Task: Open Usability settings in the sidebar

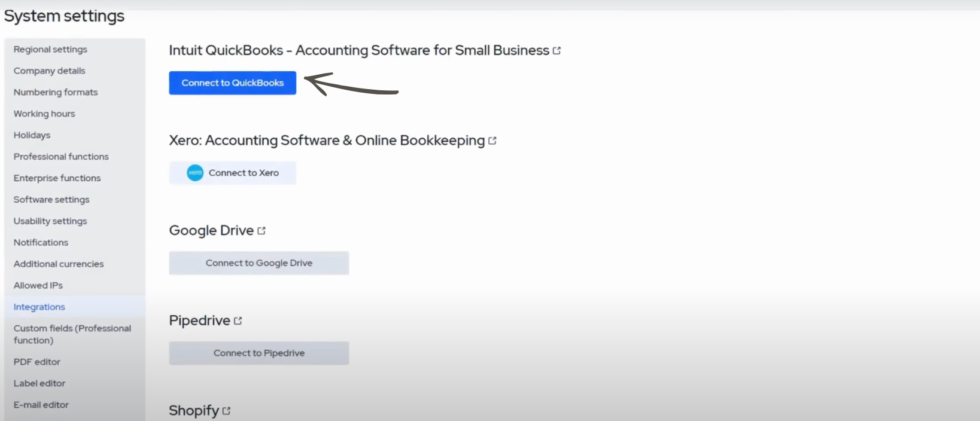Action: click(50, 221)
